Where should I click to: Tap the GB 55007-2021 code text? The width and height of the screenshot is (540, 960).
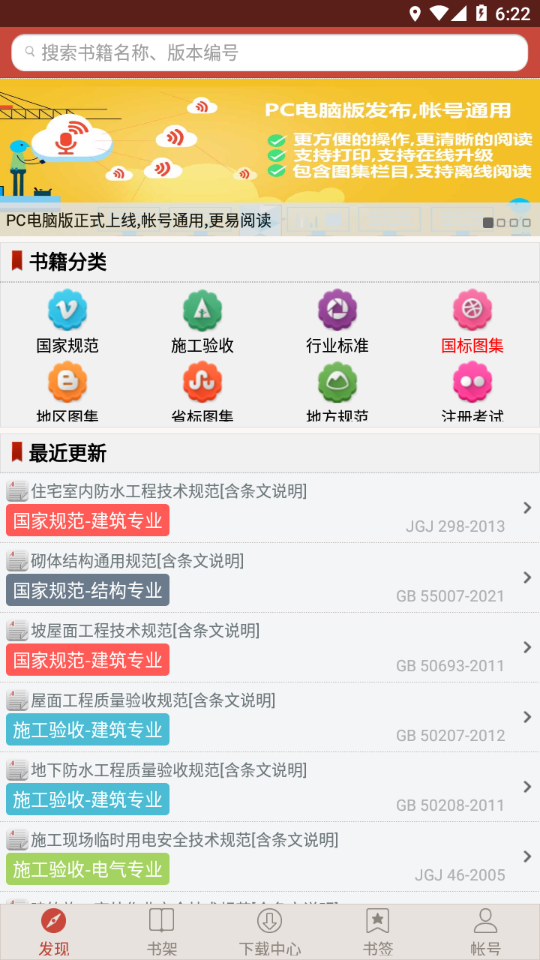click(x=451, y=596)
